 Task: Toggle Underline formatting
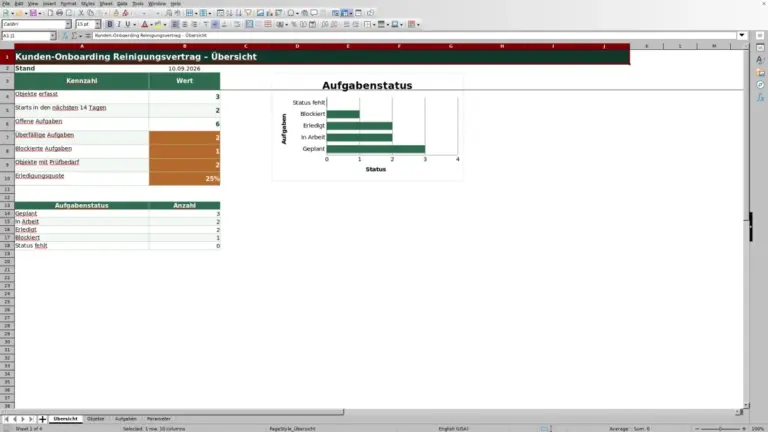[x=127, y=24]
